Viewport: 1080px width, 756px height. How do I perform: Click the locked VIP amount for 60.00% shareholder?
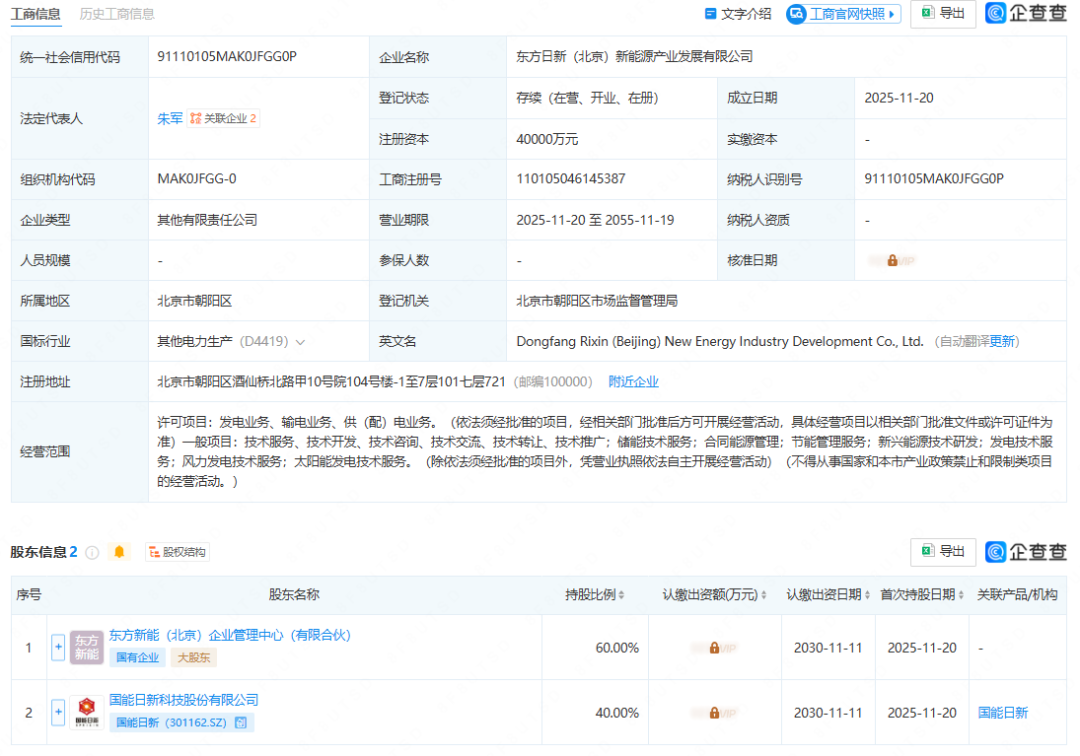[x=714, y=648]
